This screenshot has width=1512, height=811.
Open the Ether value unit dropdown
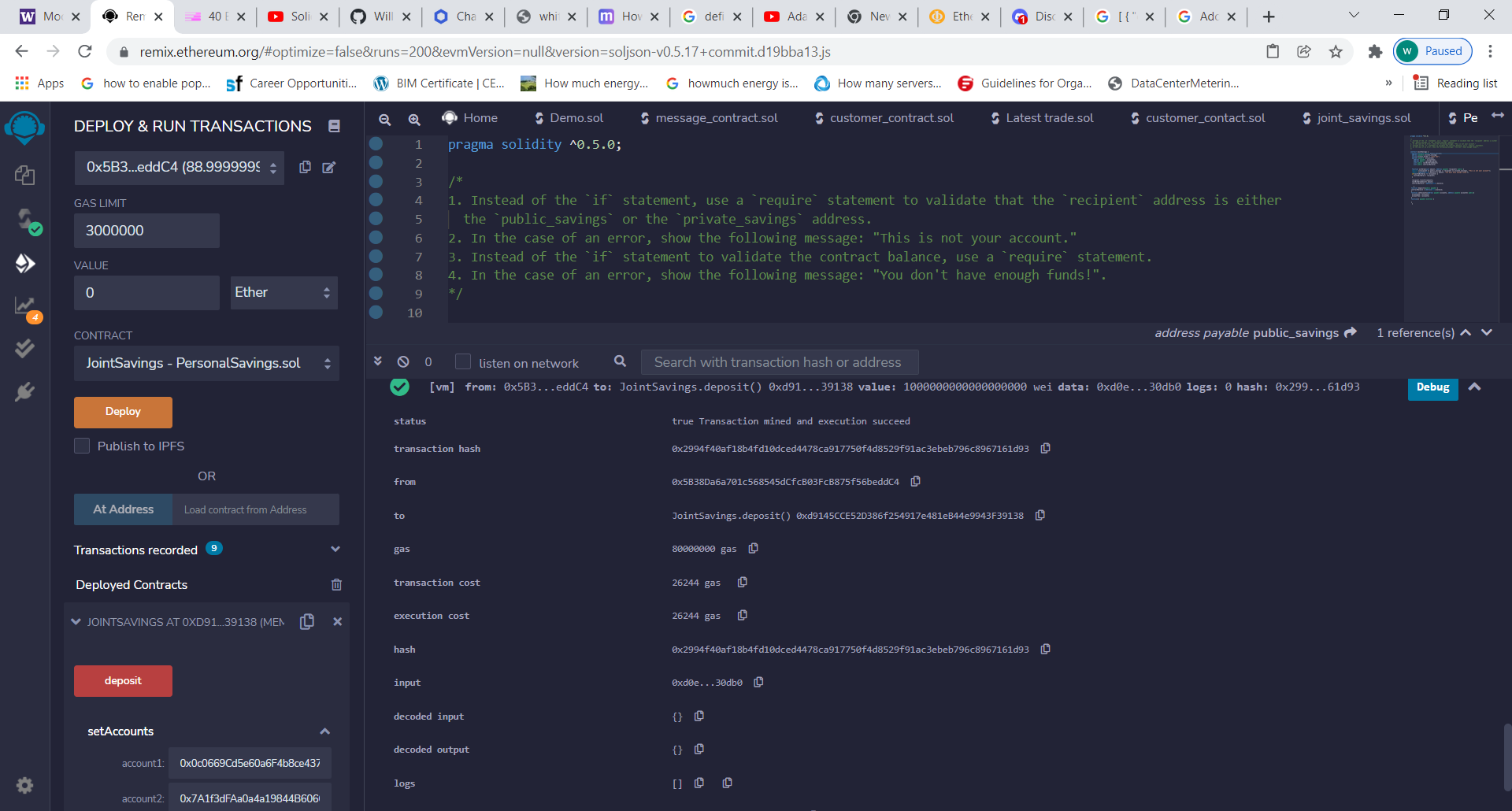pyautogui.click(x=283, y=292)
